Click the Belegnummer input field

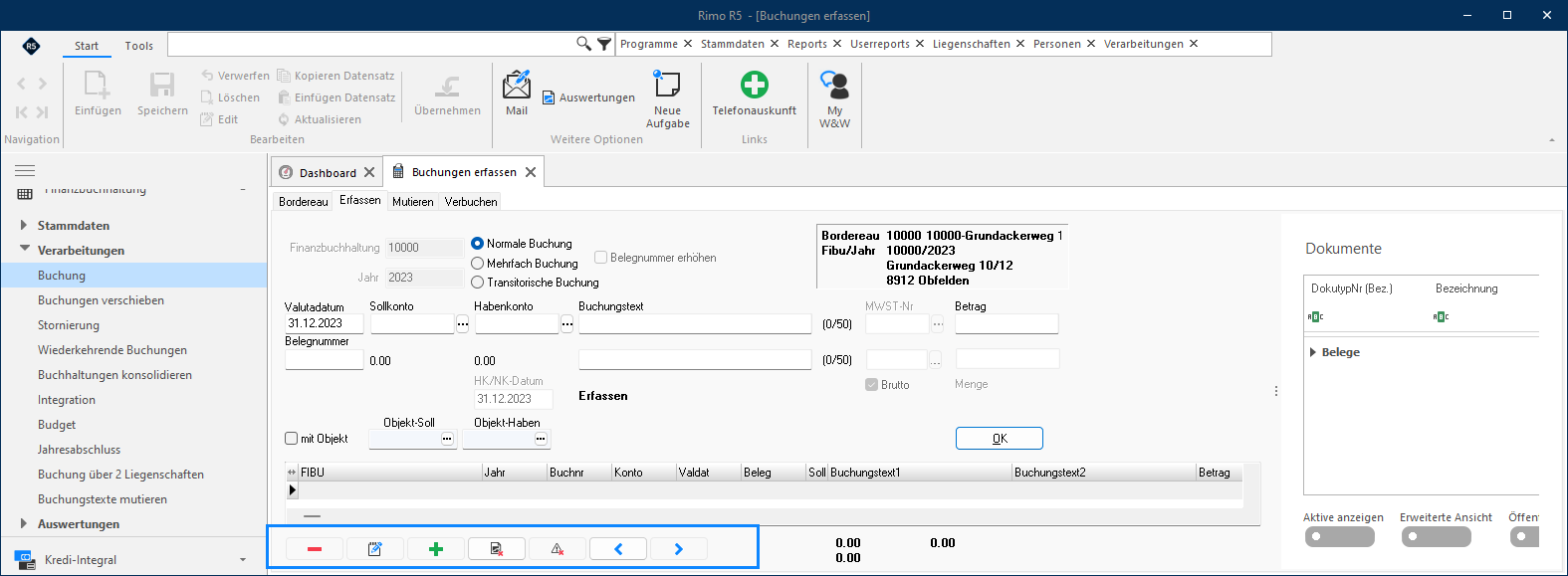click(324, 359)
